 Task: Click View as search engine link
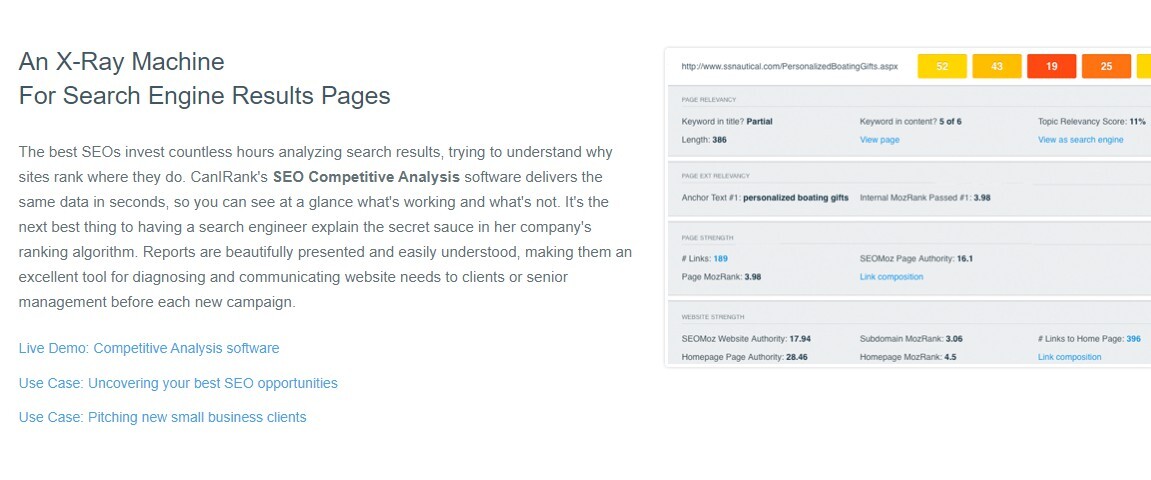(1081, 139)
